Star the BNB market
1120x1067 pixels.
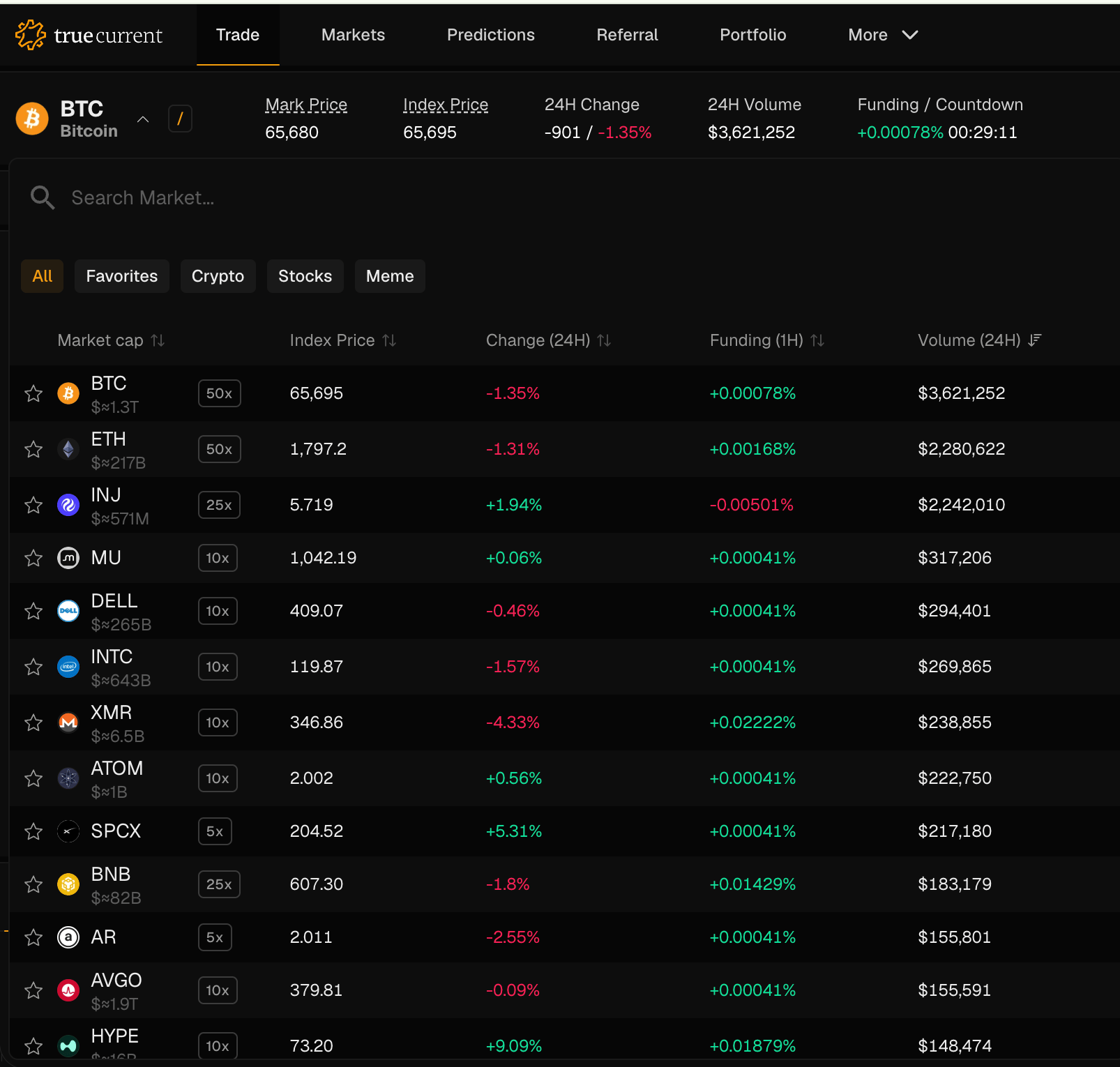(33, 884)
